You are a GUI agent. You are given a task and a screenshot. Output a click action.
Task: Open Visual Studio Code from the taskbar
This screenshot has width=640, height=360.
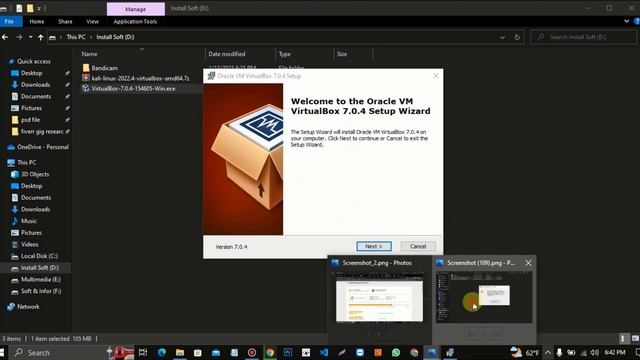(x=324, y=353)
